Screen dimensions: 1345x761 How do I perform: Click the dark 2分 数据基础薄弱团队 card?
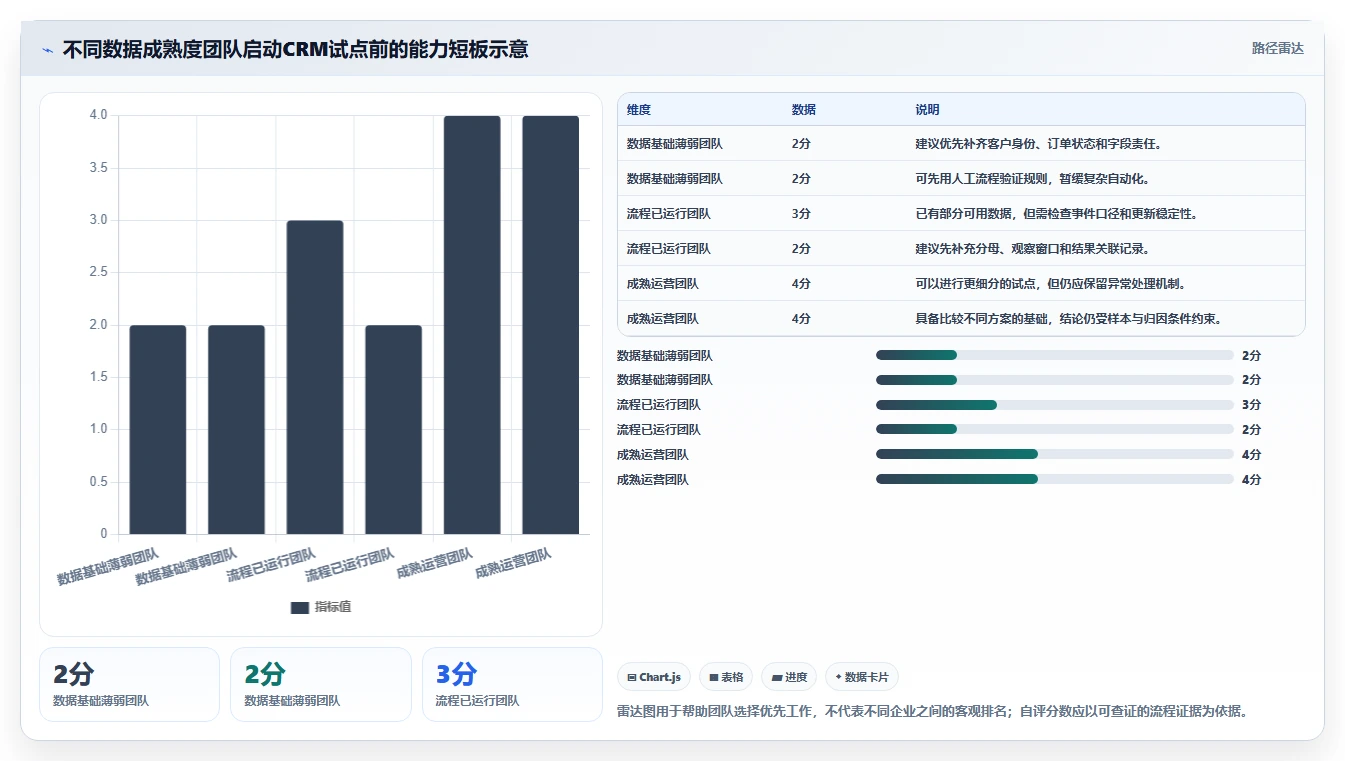click(129, 684)
